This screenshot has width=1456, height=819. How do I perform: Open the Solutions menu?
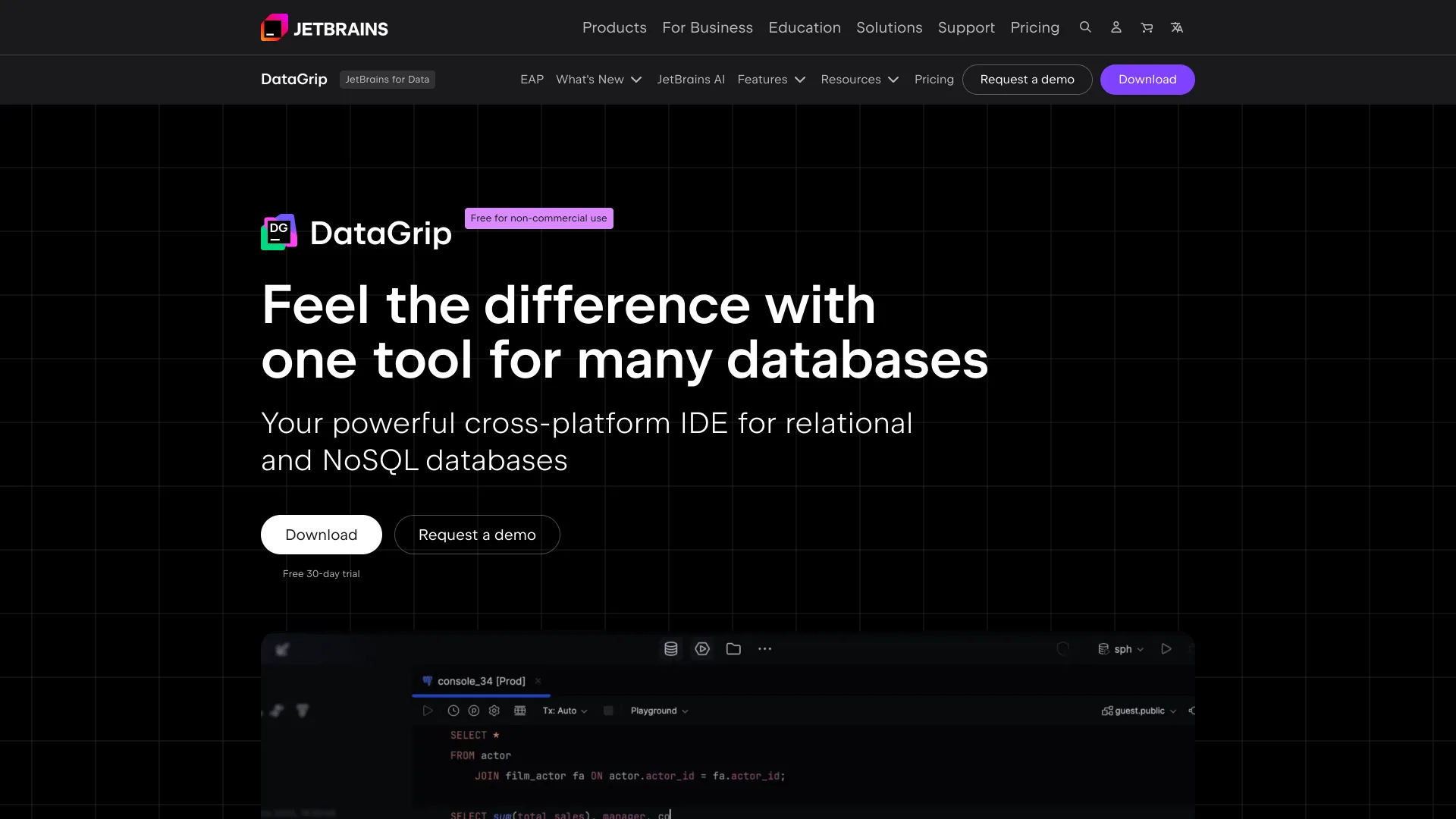point(890,27)
